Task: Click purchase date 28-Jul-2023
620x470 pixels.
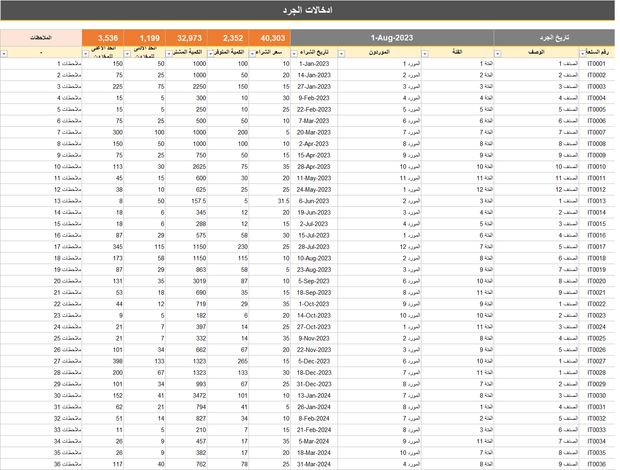Action: point(314,247)
